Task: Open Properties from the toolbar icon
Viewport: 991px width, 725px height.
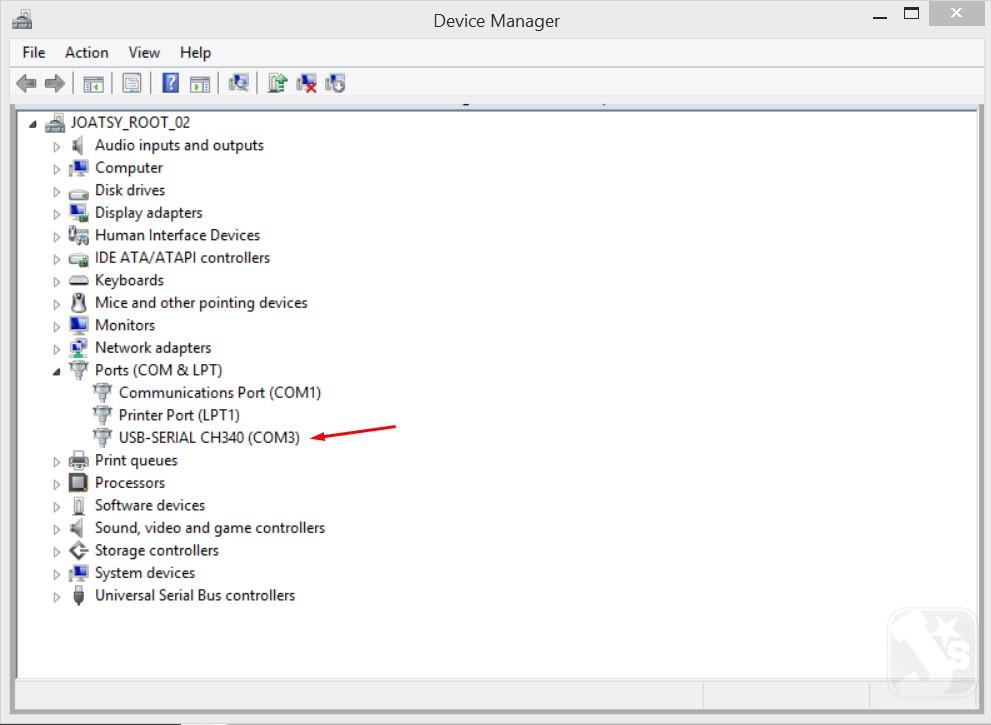Action: coord(131,83)
